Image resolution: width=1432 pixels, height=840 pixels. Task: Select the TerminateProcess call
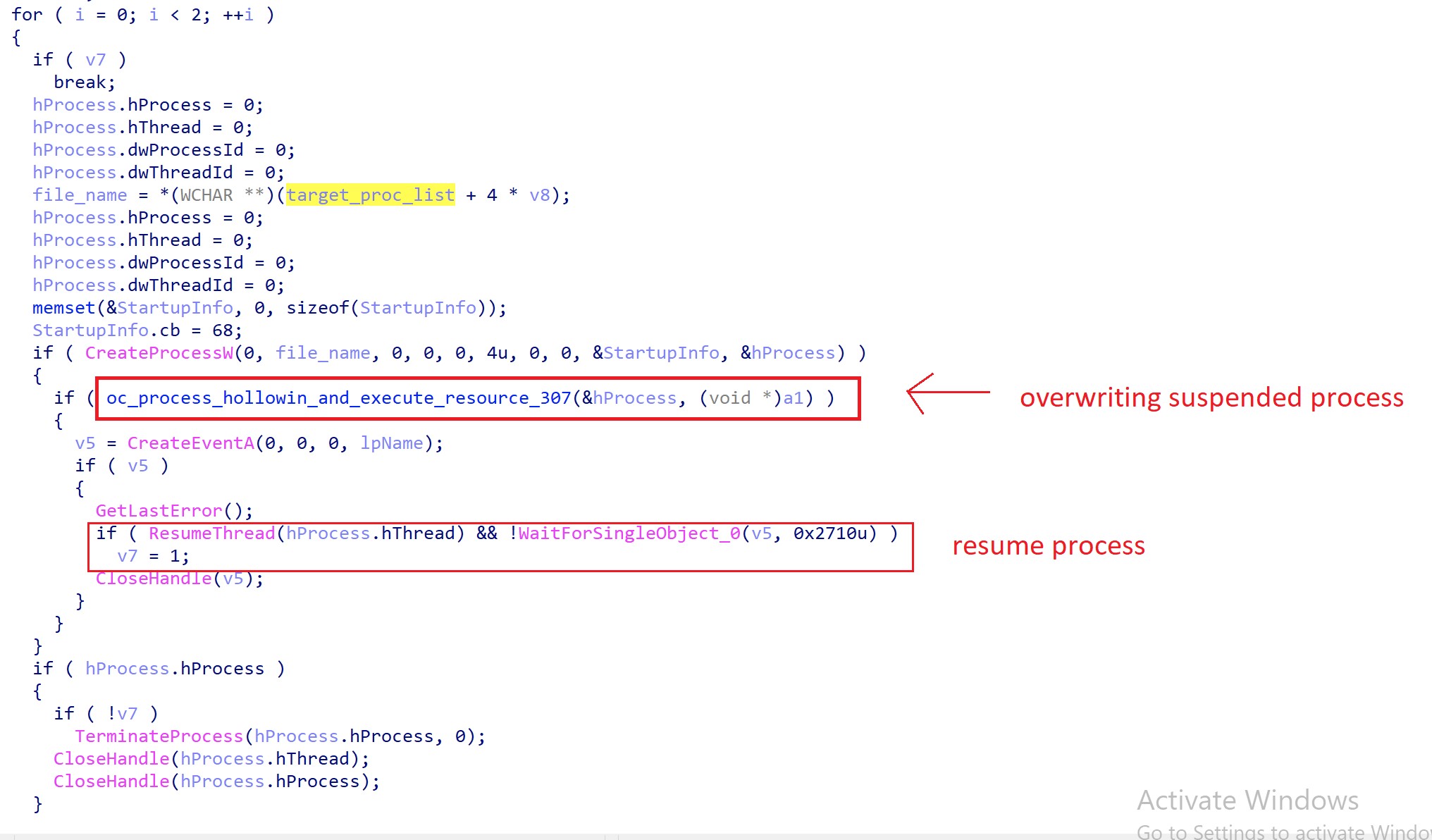(x=159, y=736)
